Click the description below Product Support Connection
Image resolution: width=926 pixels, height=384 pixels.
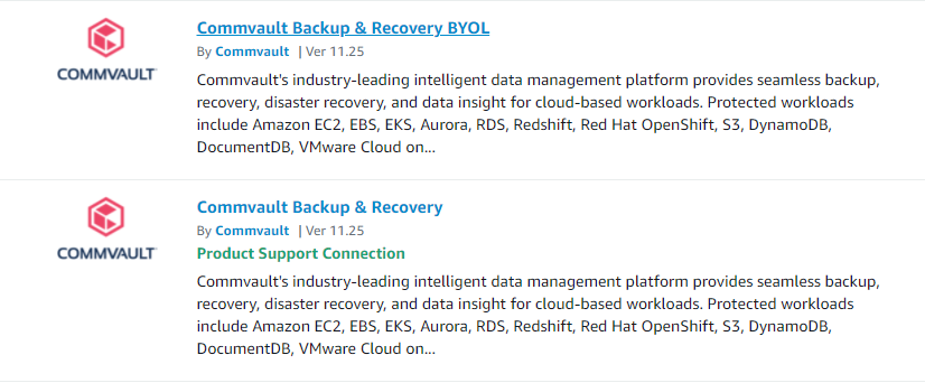[x=538, y=315]
